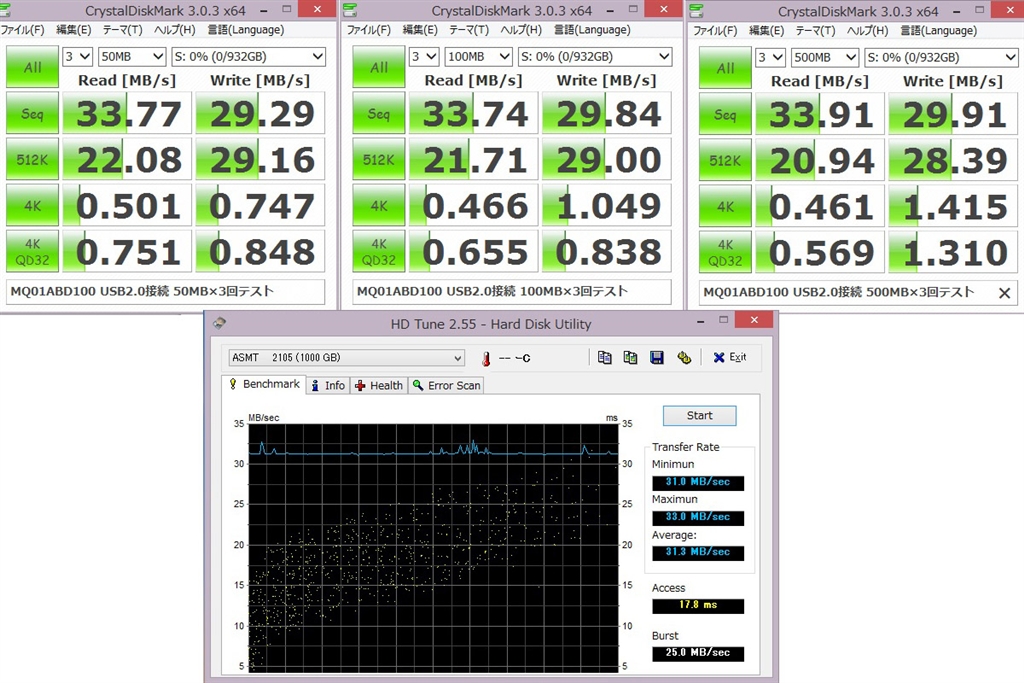Run 512K test in 500MB window
Image resolution: width=1024 pixels, height=683 pixels.
click(725, 159)
